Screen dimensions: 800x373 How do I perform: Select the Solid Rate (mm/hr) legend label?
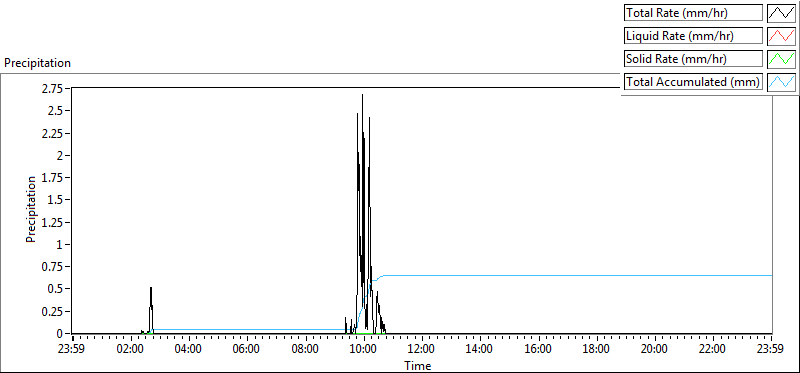(x=693, y=59)
